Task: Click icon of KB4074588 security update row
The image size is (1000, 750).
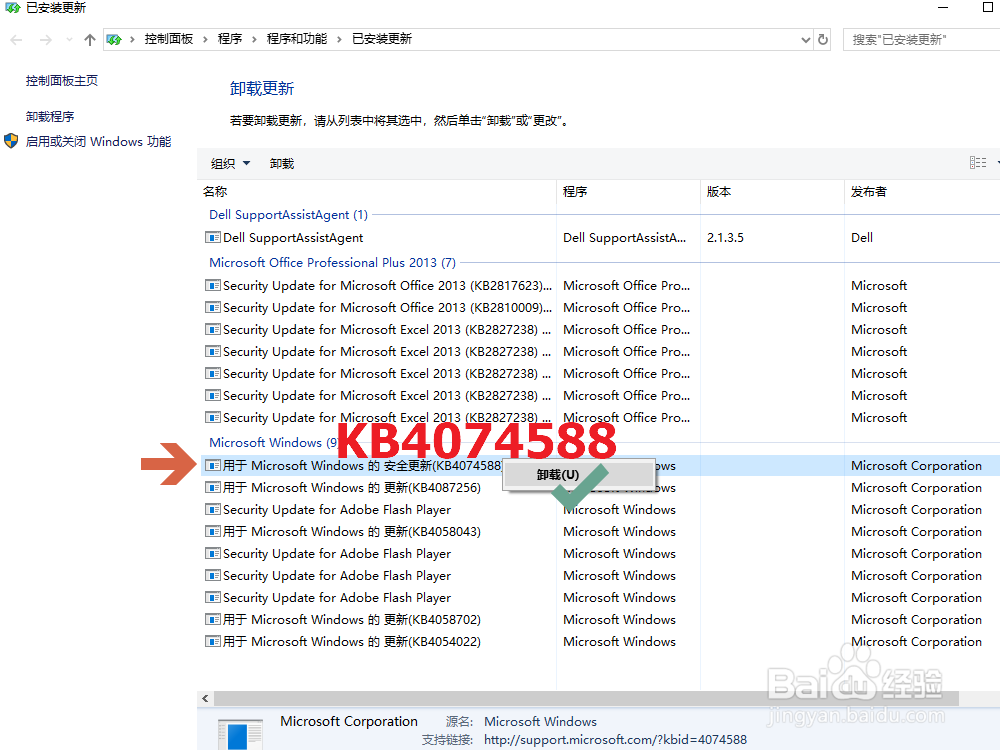Action: pos(212,466)
